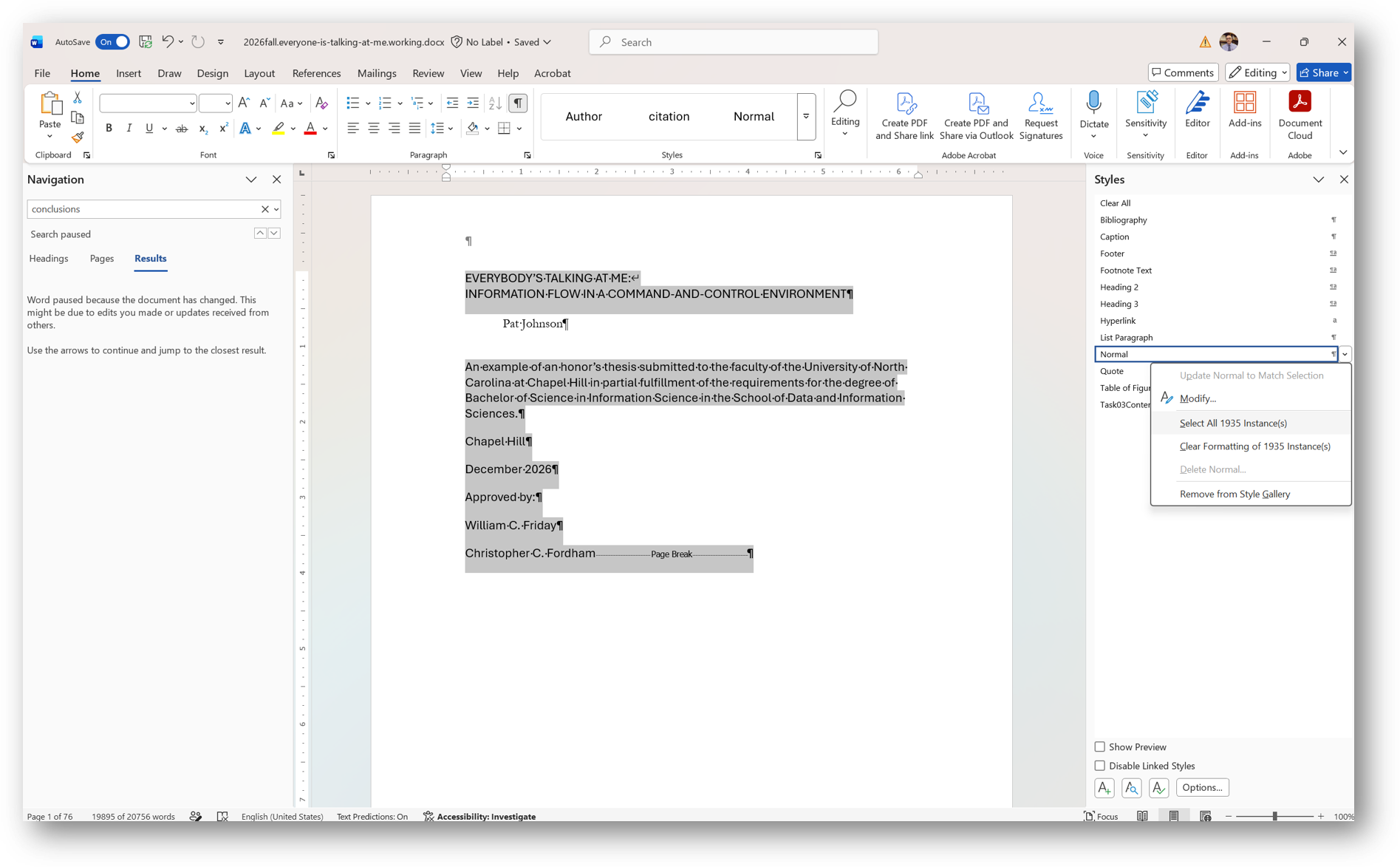The image size is (1400, 867).
Task: Expand the Styles gallery
Action: [x=806, y=117]
